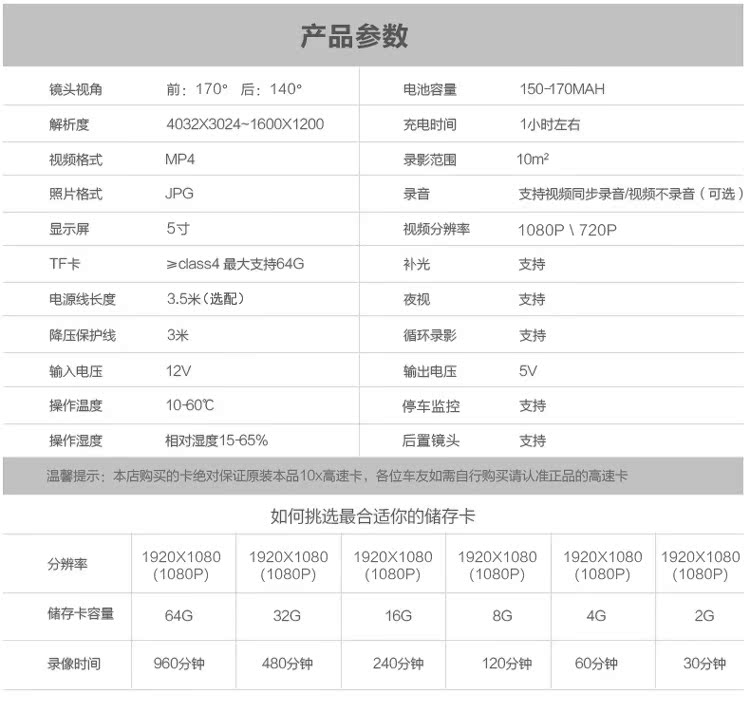This screenshot has width=750, height=712.
Task: Click 支持 in the 后置镜头 row
Action: 532,441
